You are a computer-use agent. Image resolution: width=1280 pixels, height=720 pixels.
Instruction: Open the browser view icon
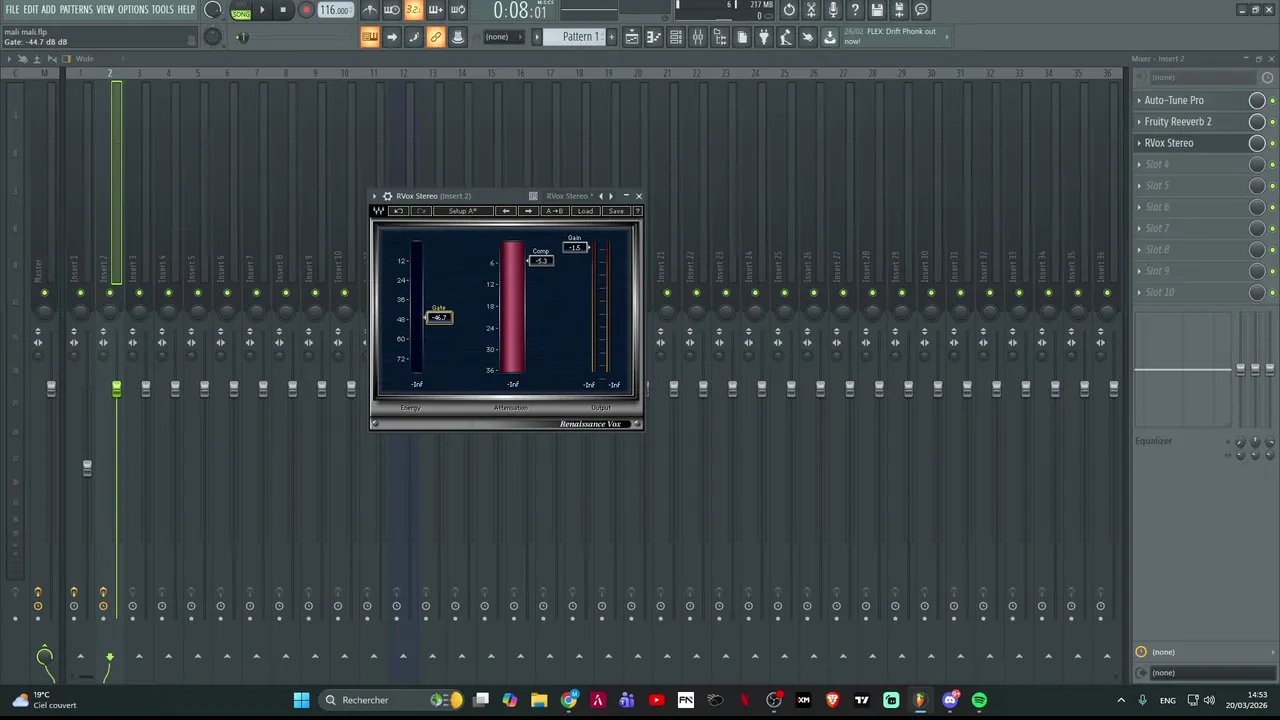click(x=720, y=37)
